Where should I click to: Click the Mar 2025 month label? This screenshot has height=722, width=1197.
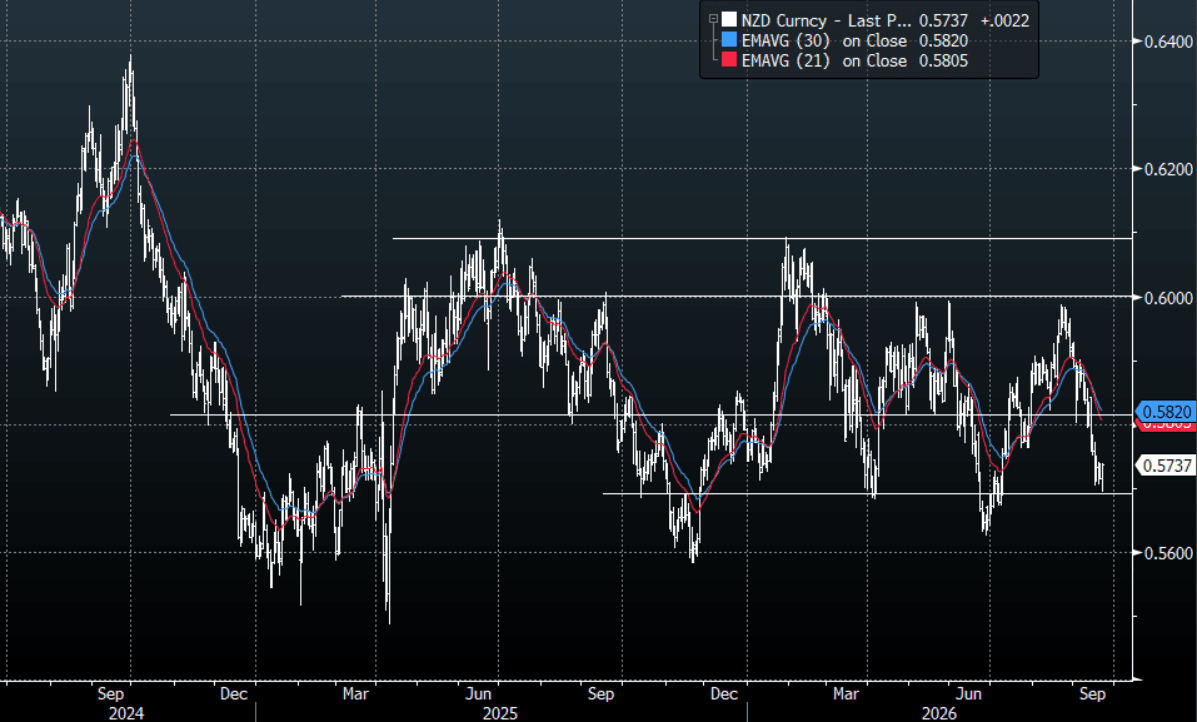pos(356,694)
